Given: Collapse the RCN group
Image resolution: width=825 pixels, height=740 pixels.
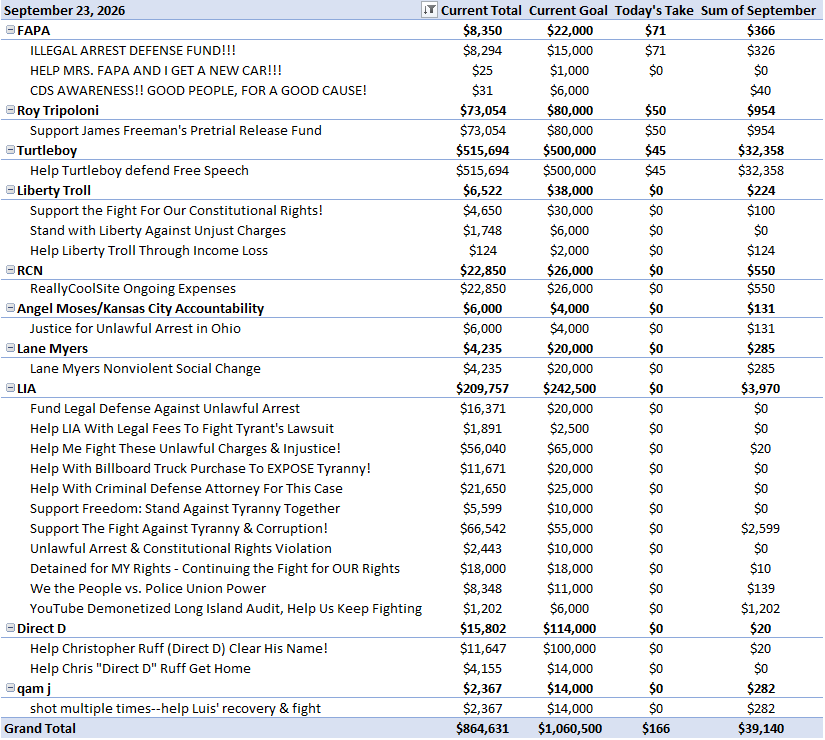Looking at the screenshot, I should pos(10,270).
